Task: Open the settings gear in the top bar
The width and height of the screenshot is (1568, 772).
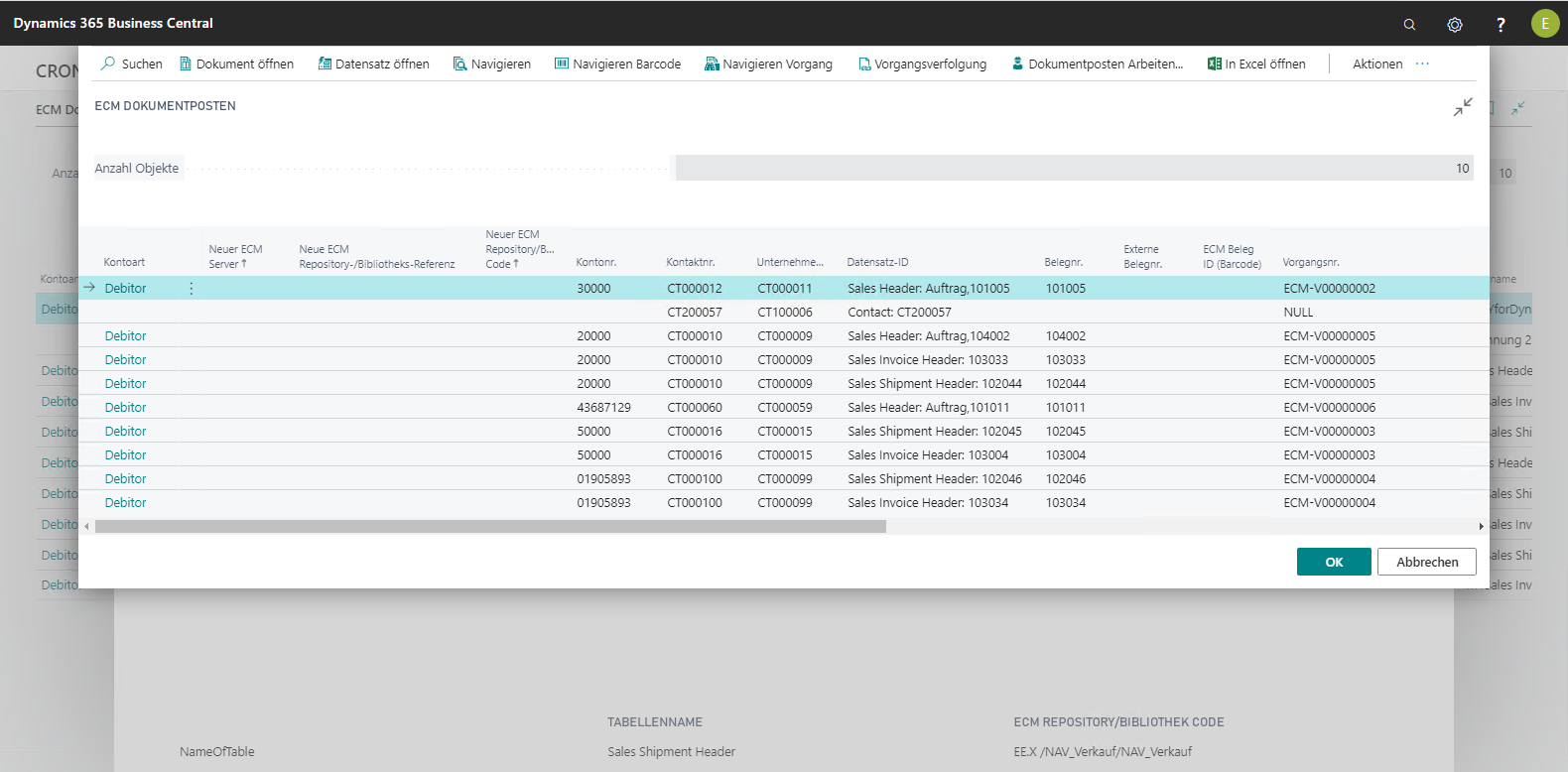Action: (1455, 24)
